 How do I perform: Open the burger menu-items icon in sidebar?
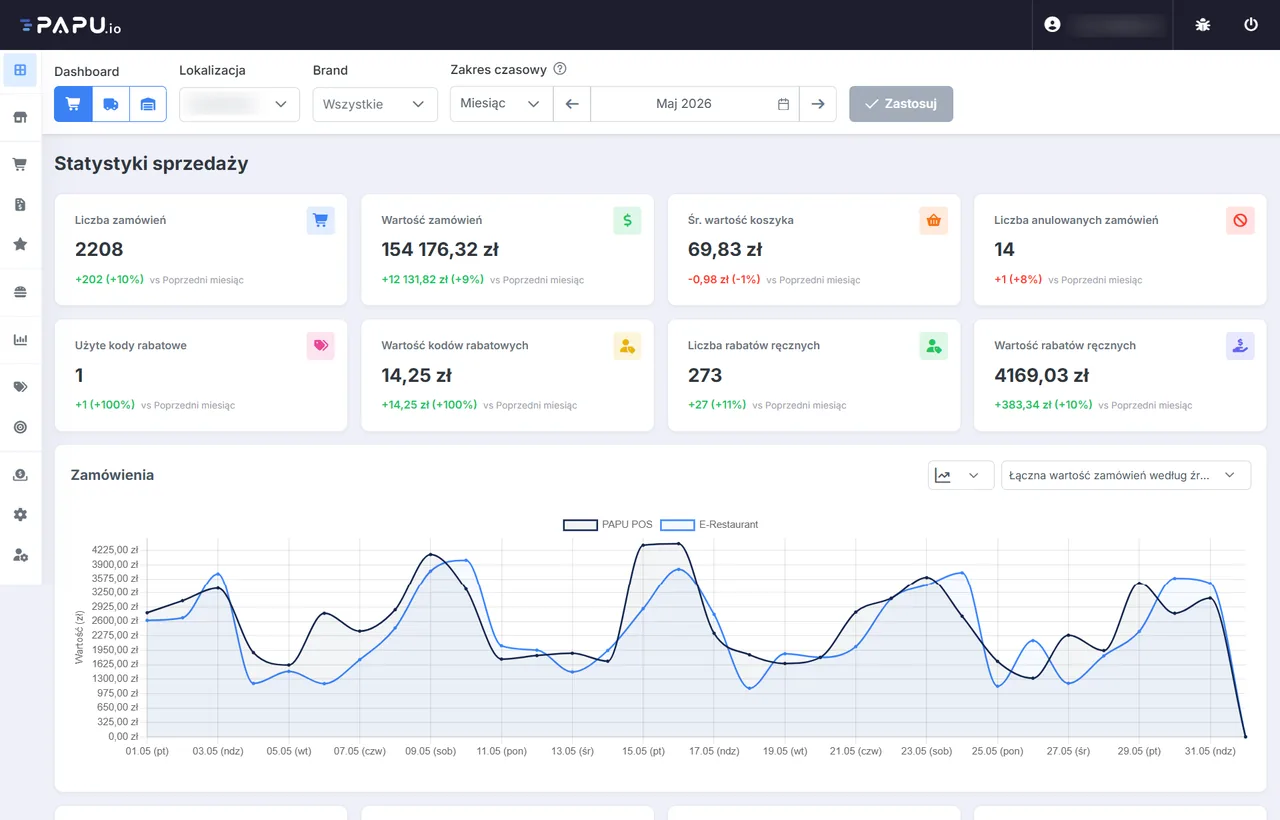tap(20, 292)
